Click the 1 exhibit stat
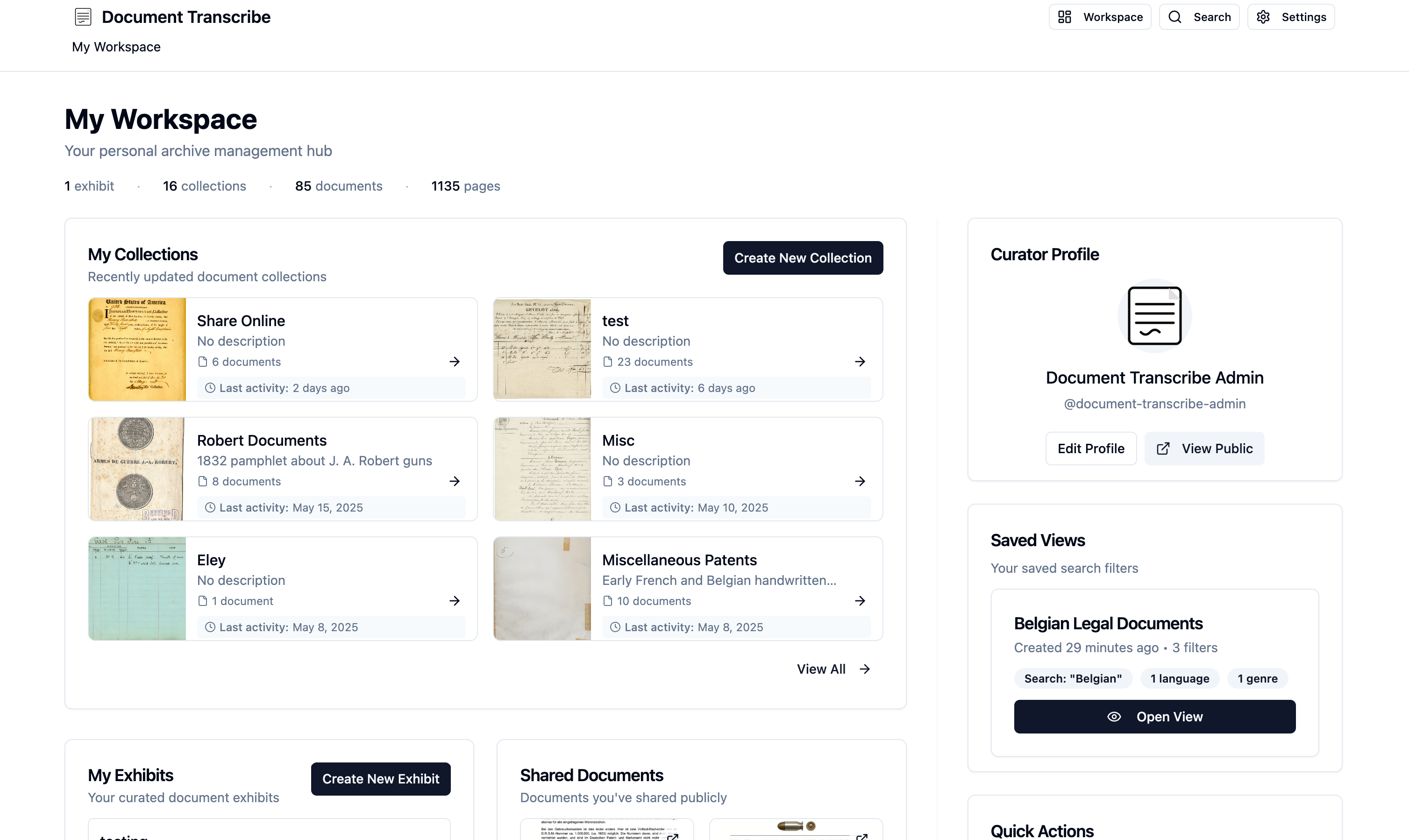This screenshot has height=840, width=1409. point(89,186)
